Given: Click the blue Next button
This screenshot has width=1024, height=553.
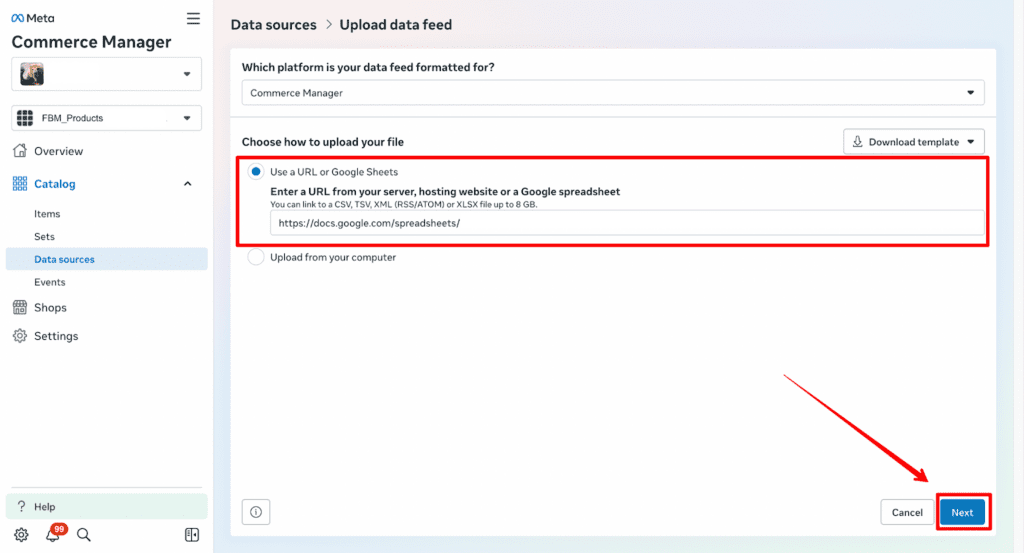Looking at the screenshot, I should [x=962, y=513].
